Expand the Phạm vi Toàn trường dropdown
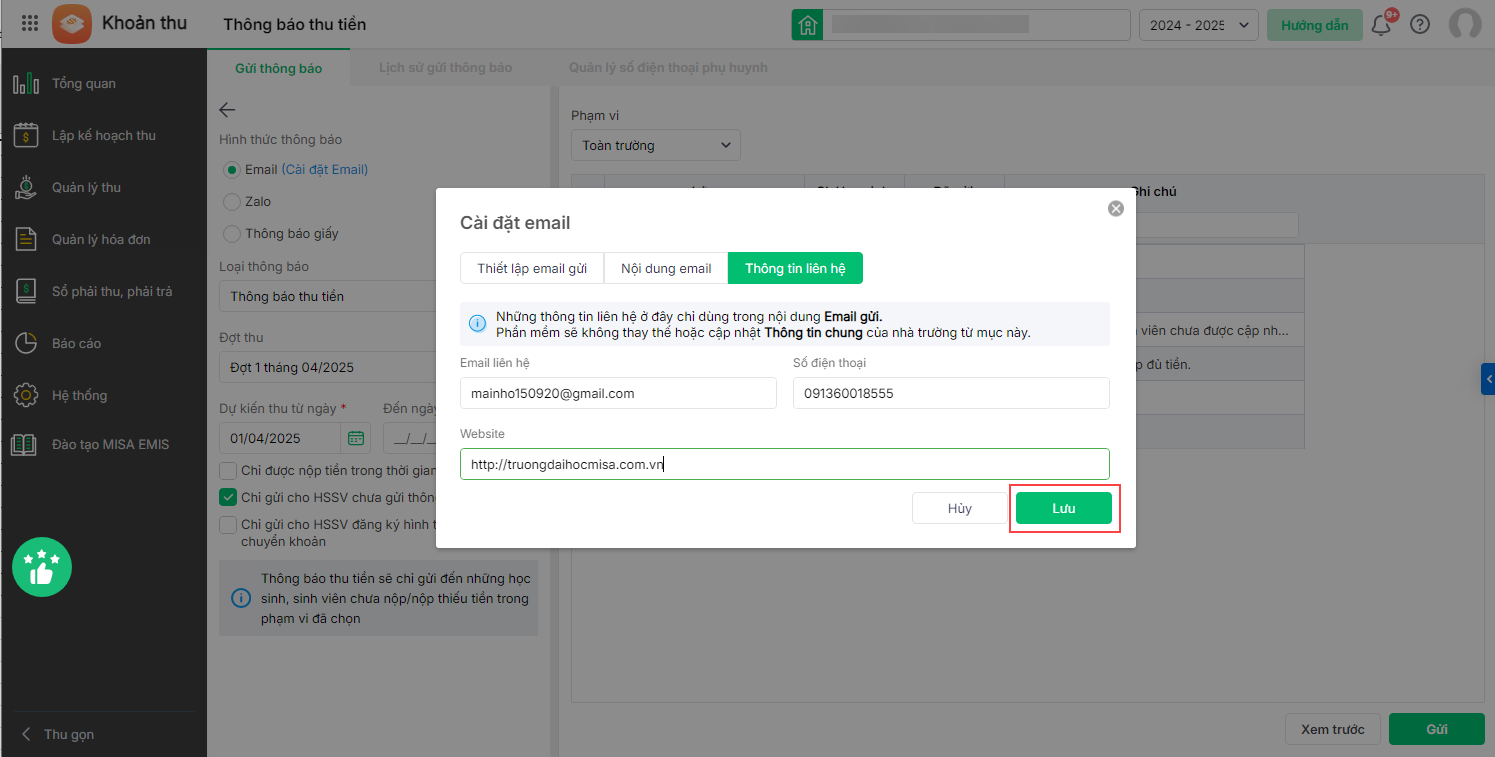The image size is (1495, 757). (x=656, y=145)
